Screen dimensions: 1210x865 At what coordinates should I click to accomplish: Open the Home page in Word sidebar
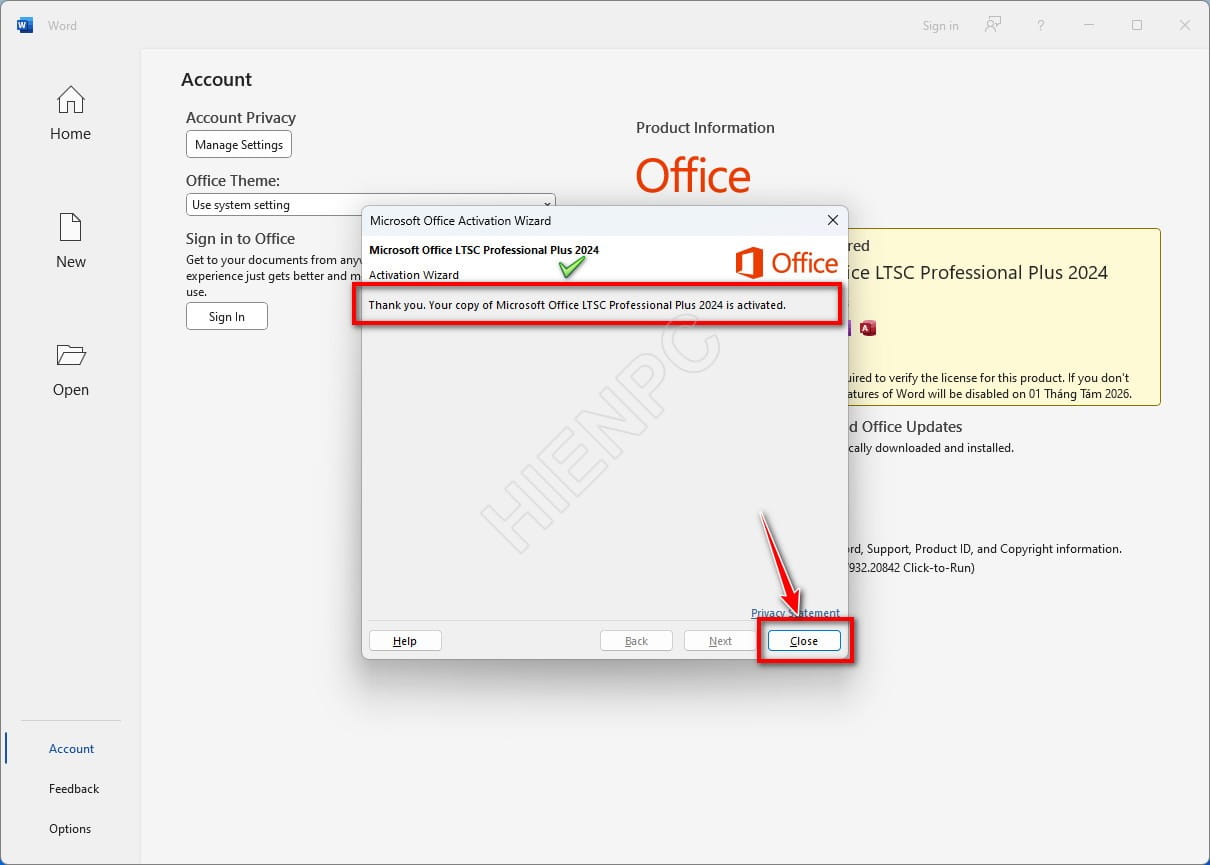coord(70,113)
